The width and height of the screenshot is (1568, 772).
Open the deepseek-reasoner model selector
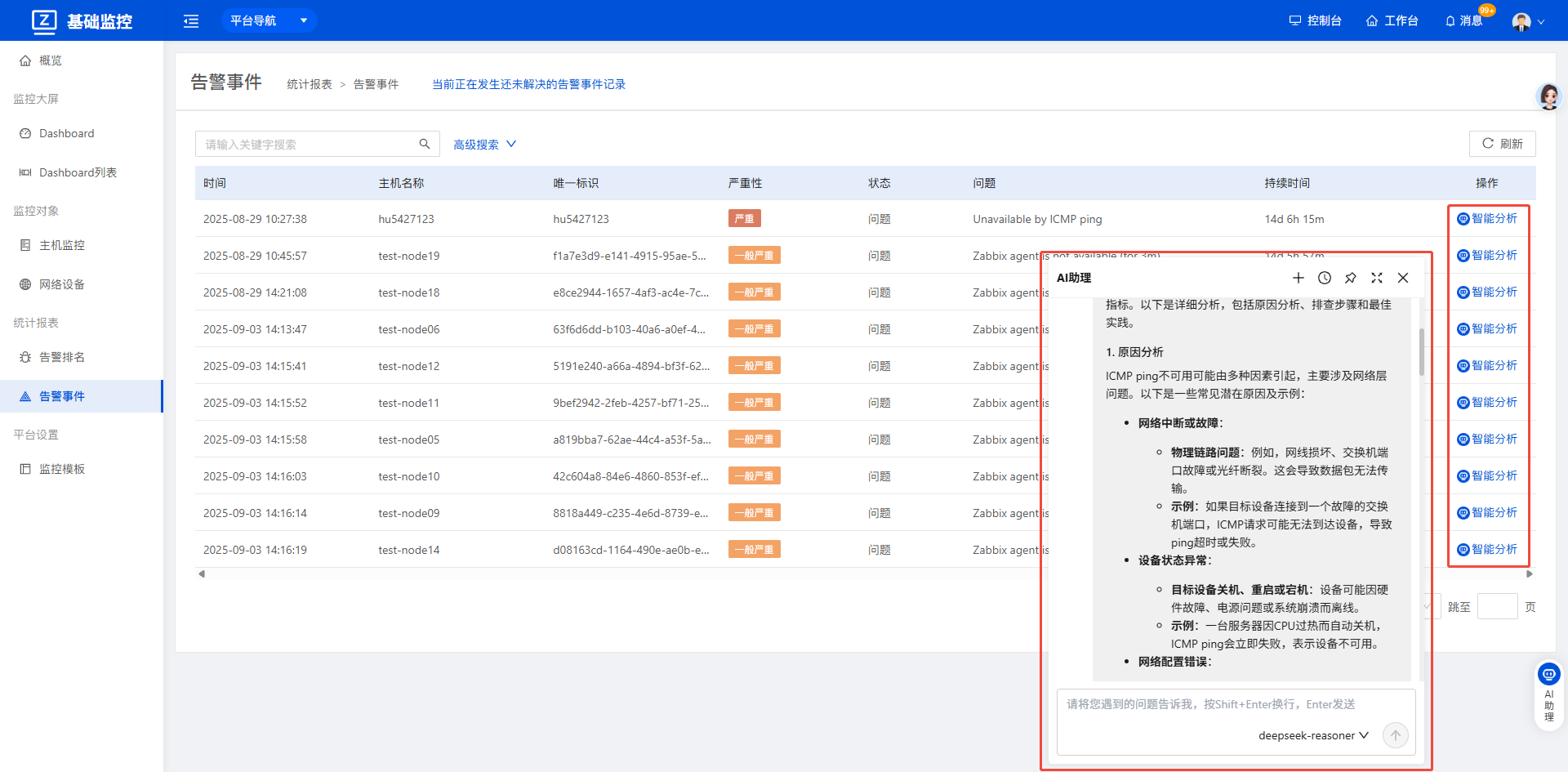click(x=1312, y=735)
